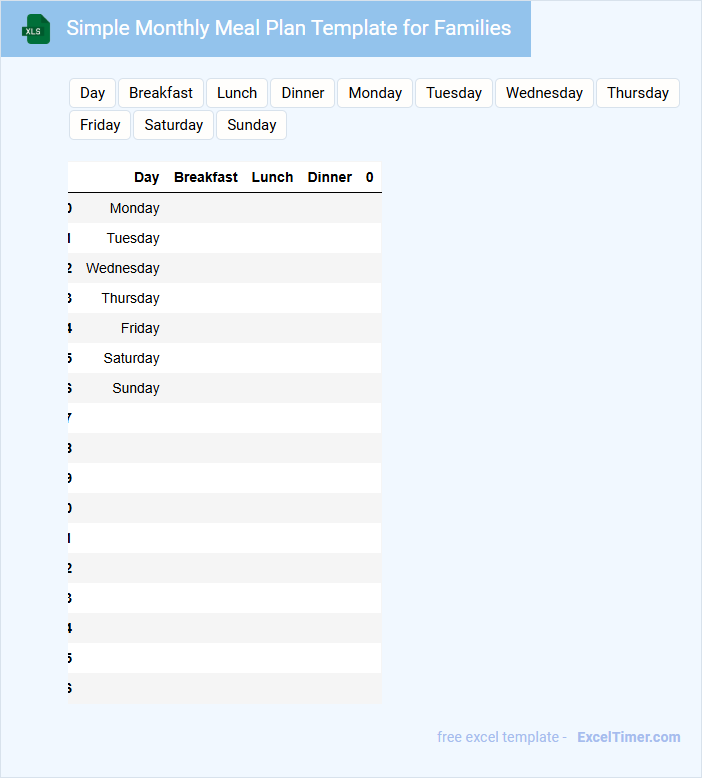
Task: Select the Breakfast tag button
Action: tap(161, 93)
